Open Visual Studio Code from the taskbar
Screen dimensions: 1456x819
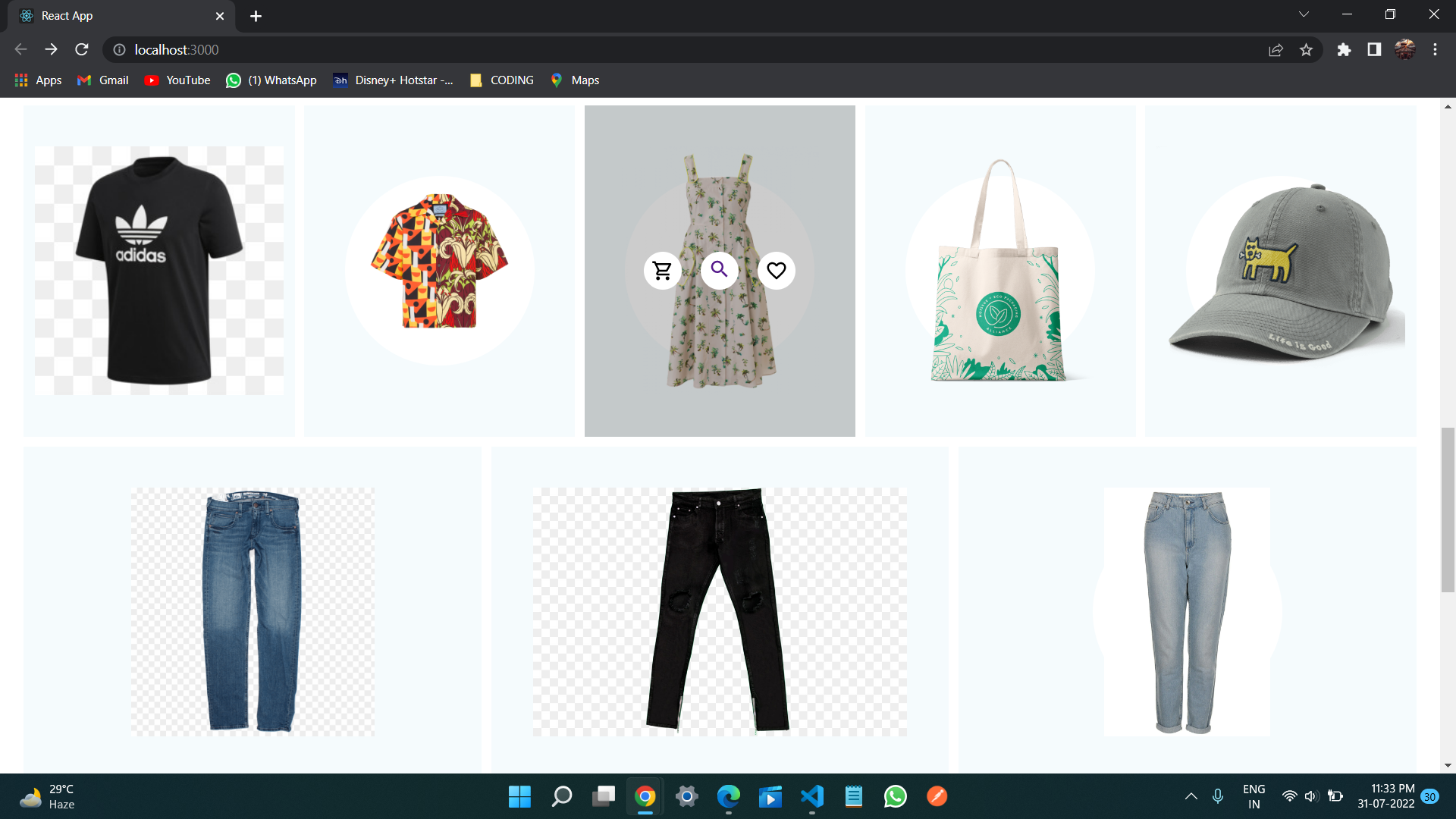click(811, 796)
